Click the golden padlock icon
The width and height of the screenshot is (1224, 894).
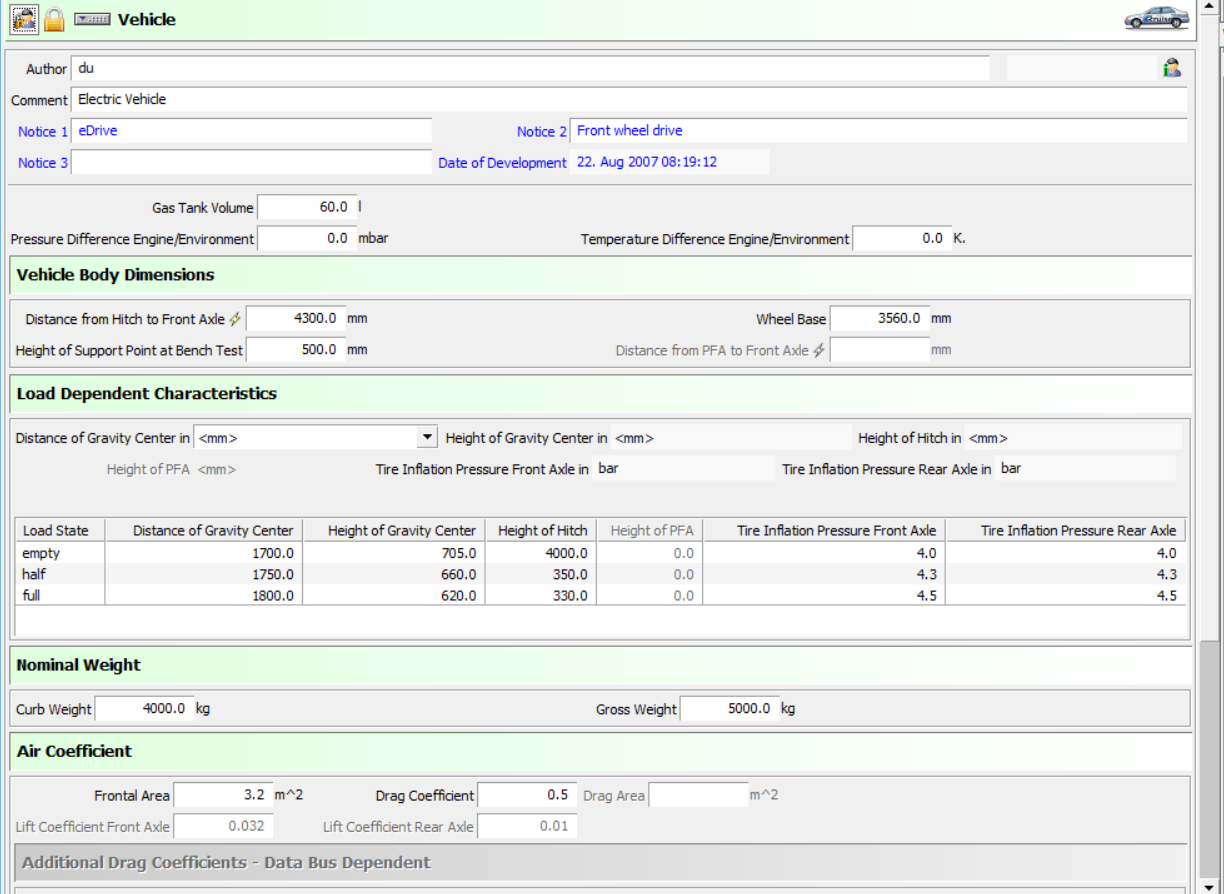coord(54,19)
